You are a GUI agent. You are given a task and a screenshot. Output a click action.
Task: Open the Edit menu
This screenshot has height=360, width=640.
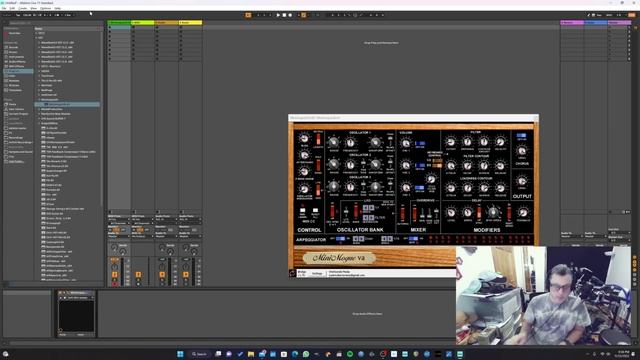point(12,8)
